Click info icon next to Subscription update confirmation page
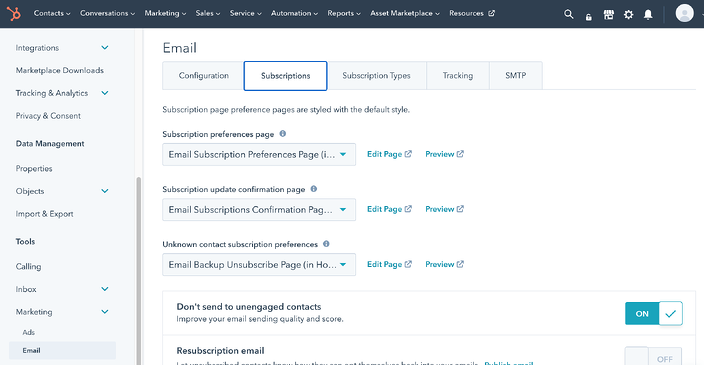This screenshot has height=365, width=704. pyautogui.click(x=314, y=189)
